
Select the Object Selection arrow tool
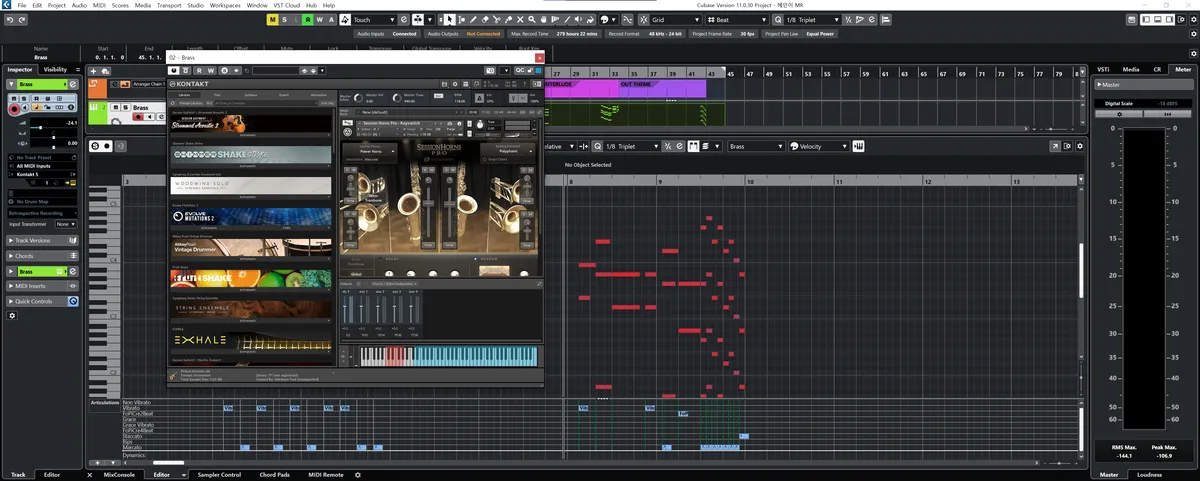pyautogui.click(x=450, y=19)
